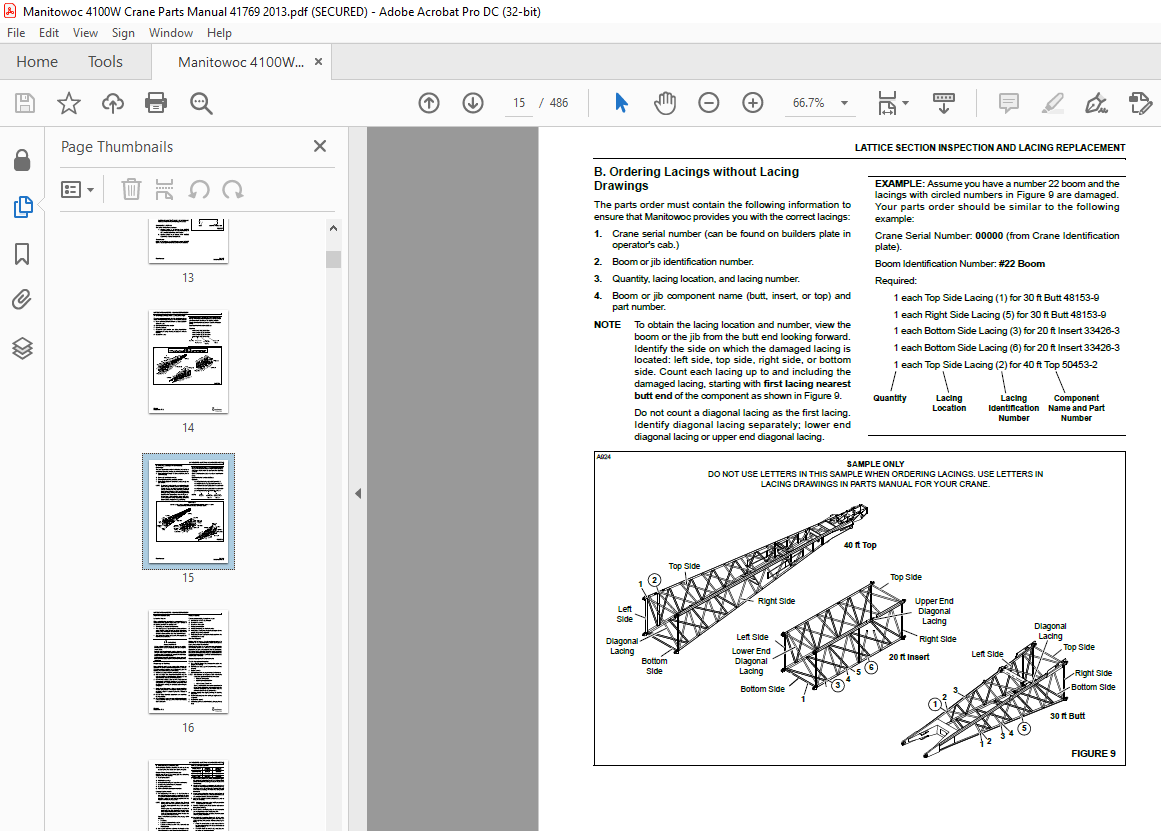Switch to the Home tab

click(x=37, y=61)
